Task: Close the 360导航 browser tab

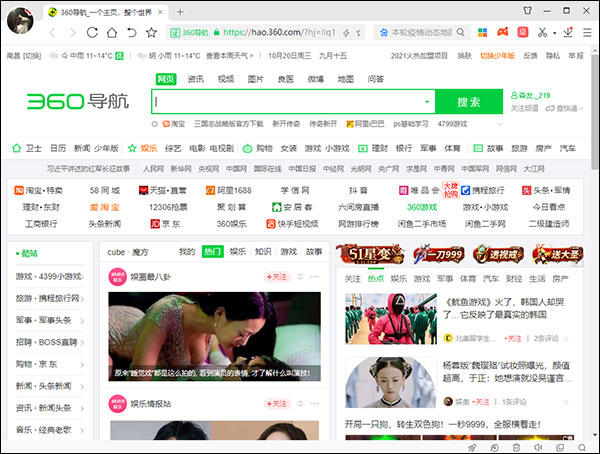Action: point(160,12)
